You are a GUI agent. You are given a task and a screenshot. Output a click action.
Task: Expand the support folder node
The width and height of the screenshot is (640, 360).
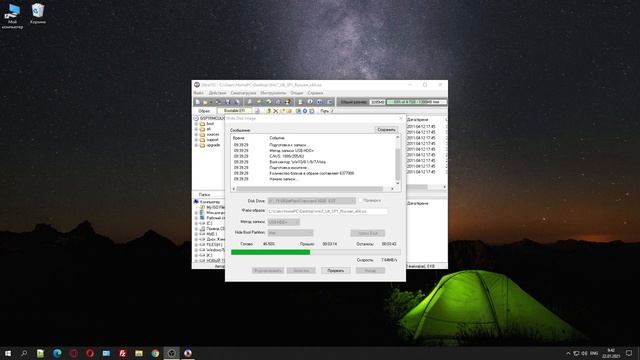tap(196, 140)
